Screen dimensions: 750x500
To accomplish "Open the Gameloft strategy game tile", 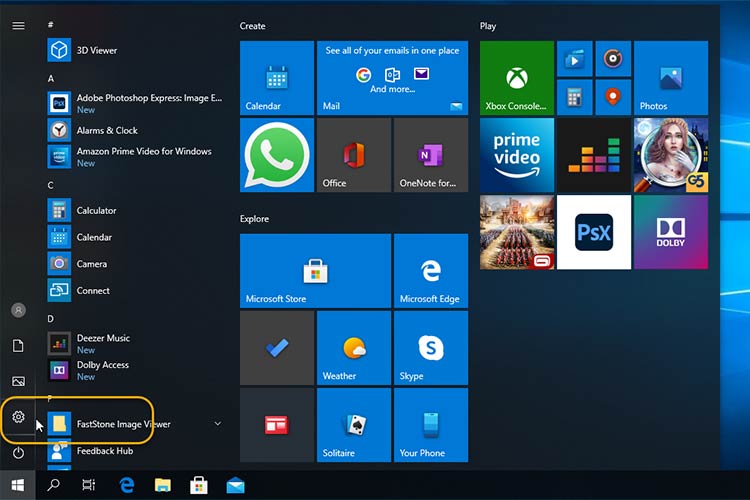I will click(517, 232).
